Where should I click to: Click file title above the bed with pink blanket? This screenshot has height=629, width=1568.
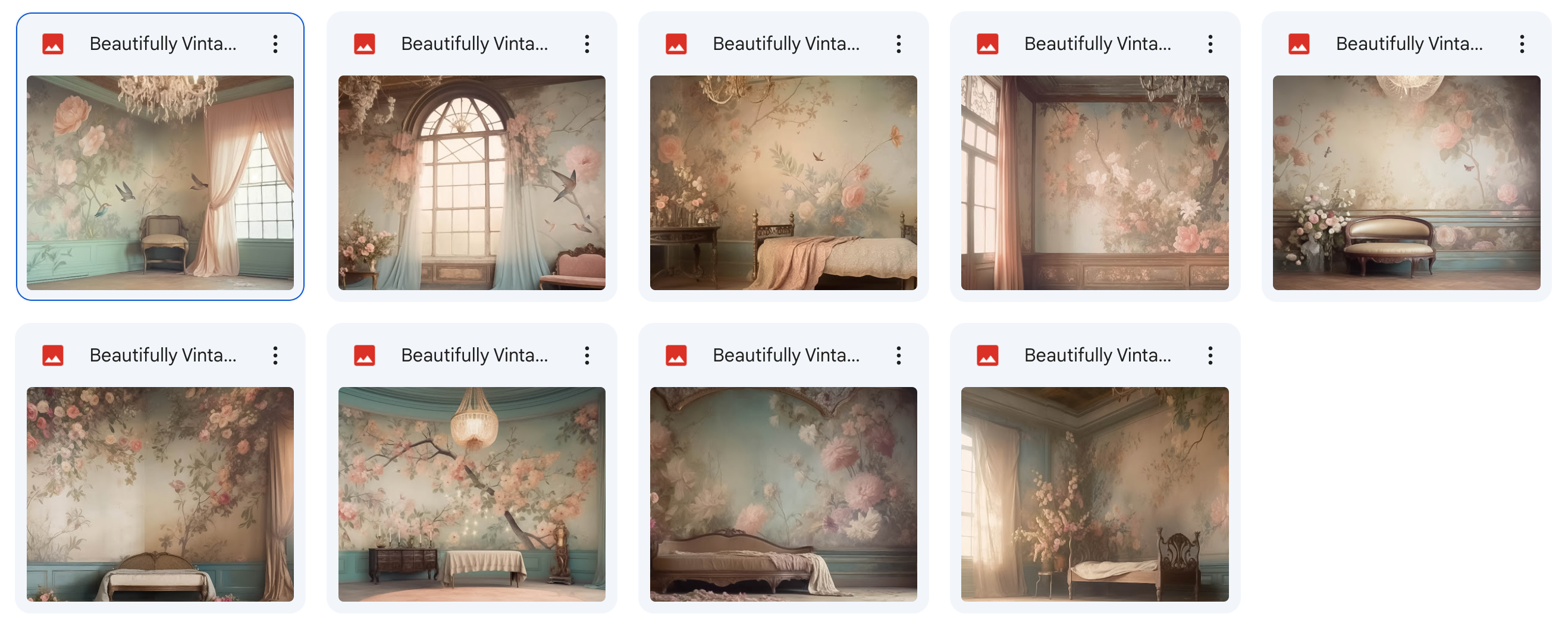pos(786,44)
